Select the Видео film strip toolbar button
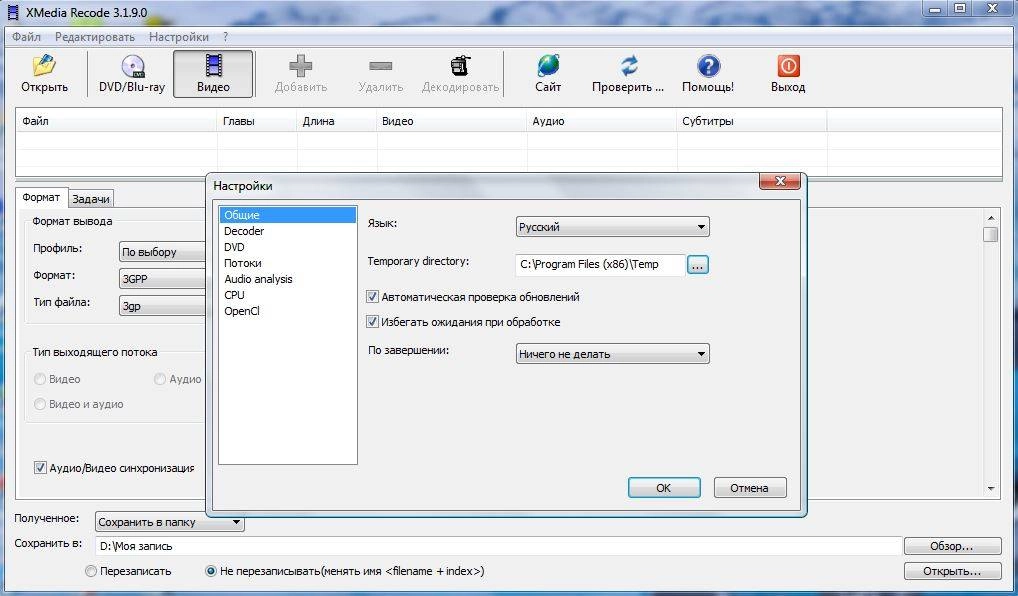The image size is (1018, 596). tap(213, 74)
